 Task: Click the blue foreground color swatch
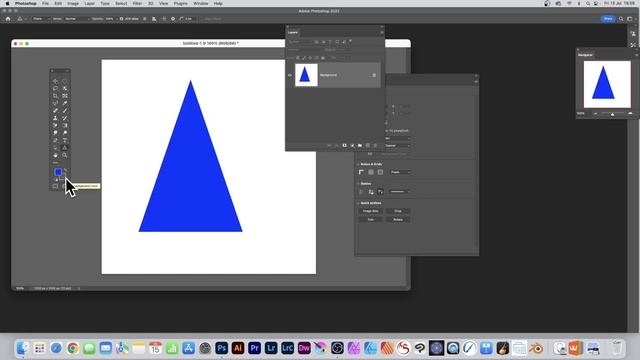tap(58, 172)
